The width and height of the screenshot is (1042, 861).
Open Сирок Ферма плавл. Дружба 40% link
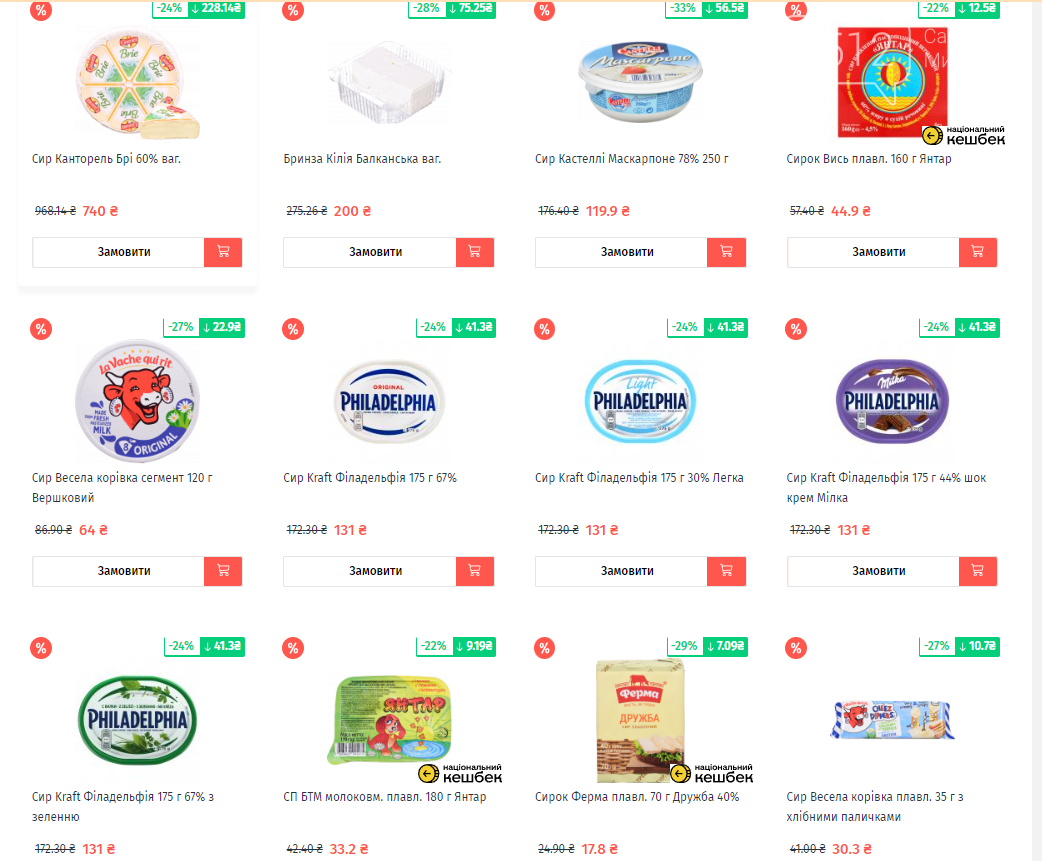637,797
